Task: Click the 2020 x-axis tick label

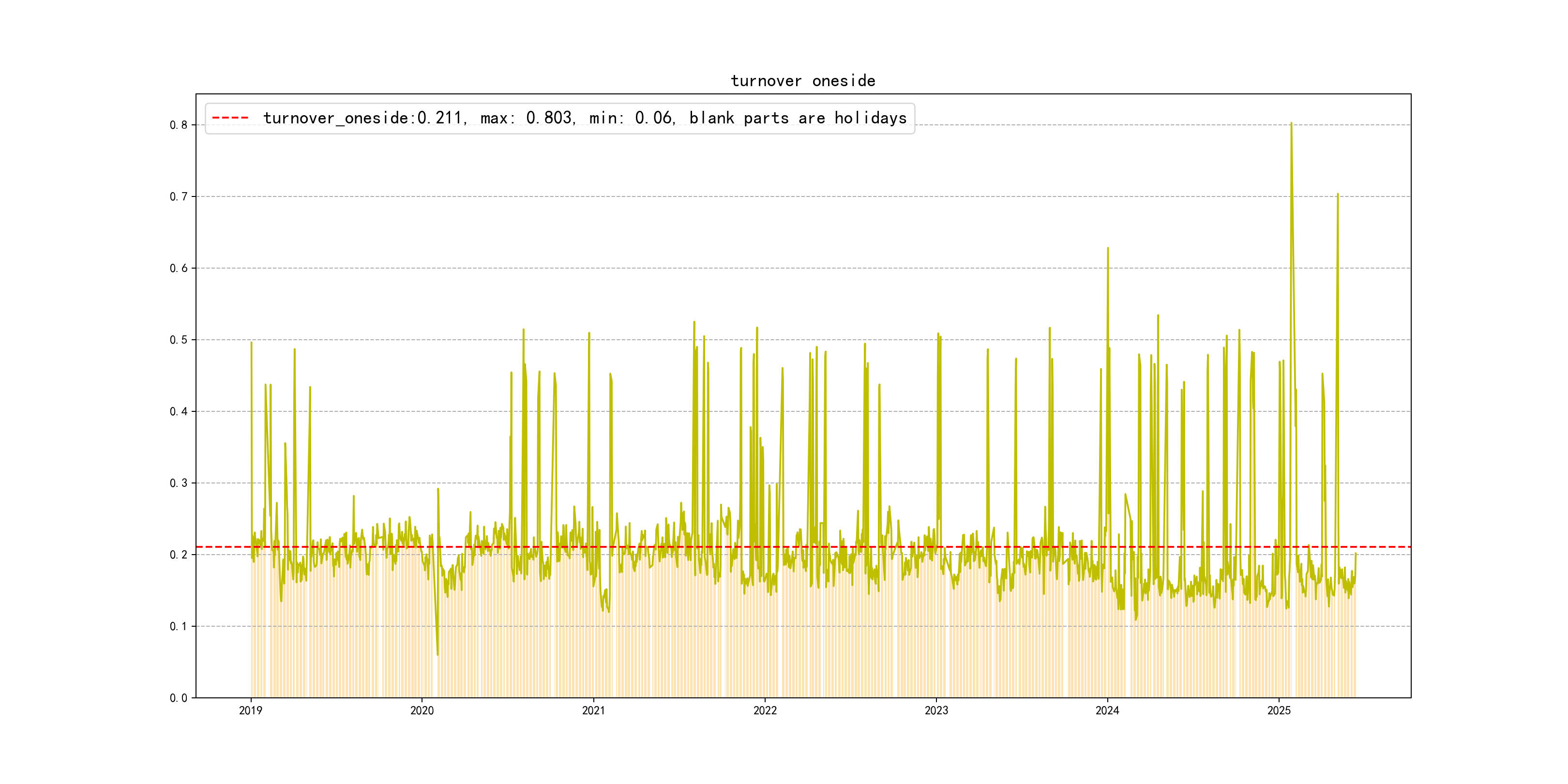Action: click(422, 710)
